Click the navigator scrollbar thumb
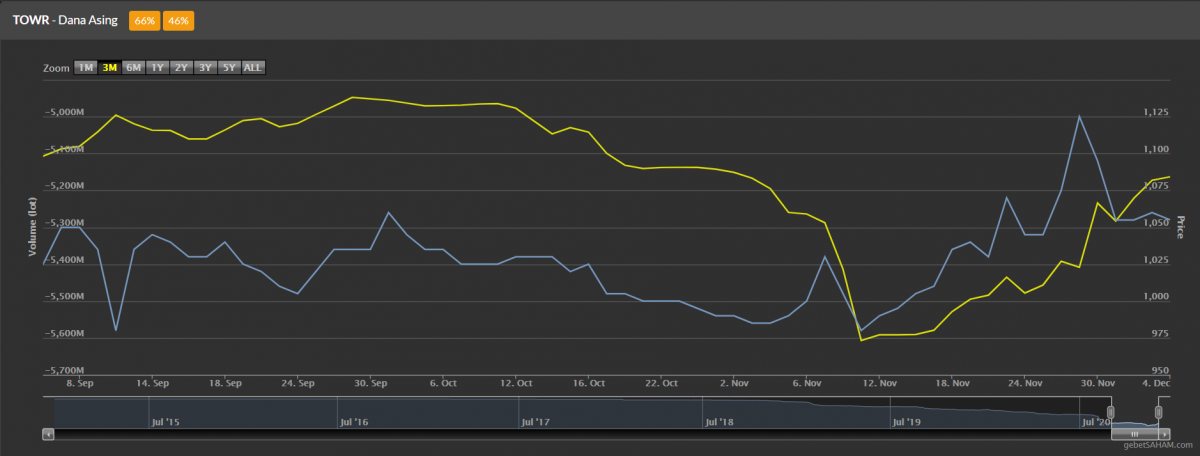The image size is (1200, 456). click(x=1134, y=434)
